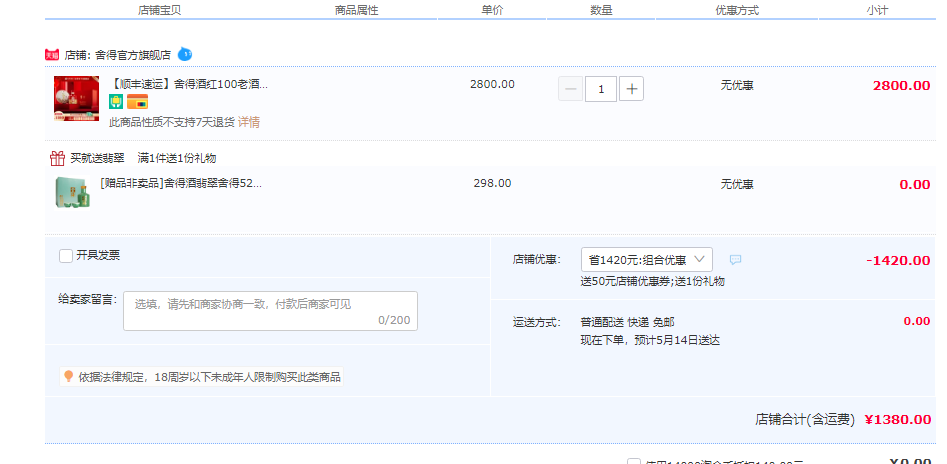Screen dimensions: 947x464
Task: Click the 0.00 shipping fee amount
Action: point(917,321)
